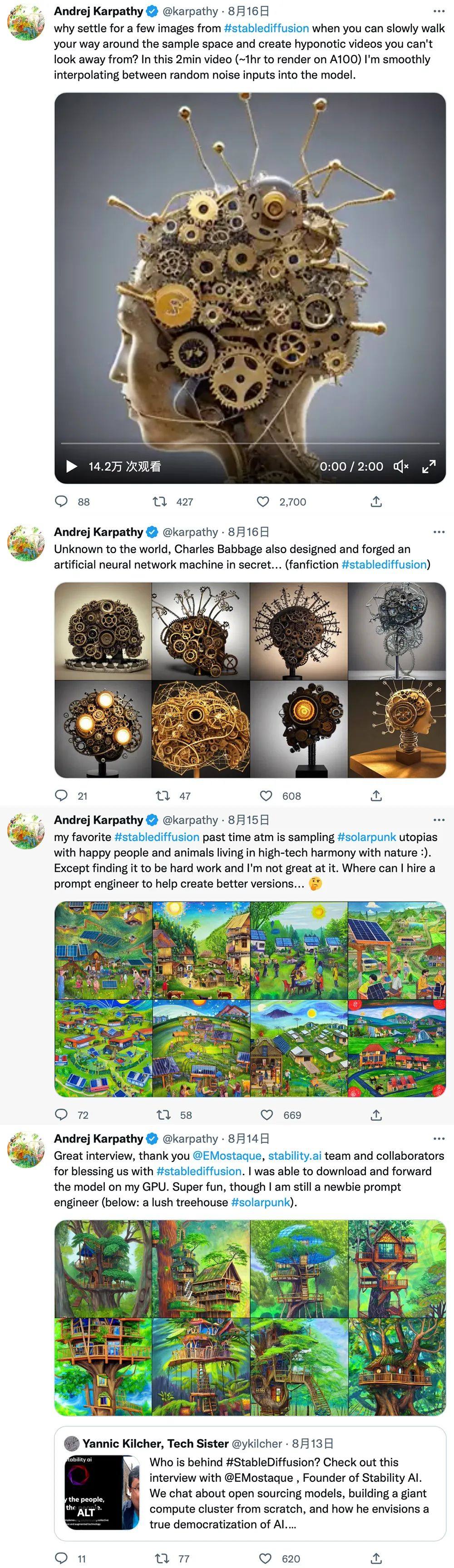454x1568 pixels.
Task: Reply to the treehouse tweet with 11 replies
Action: (61, 1558)
